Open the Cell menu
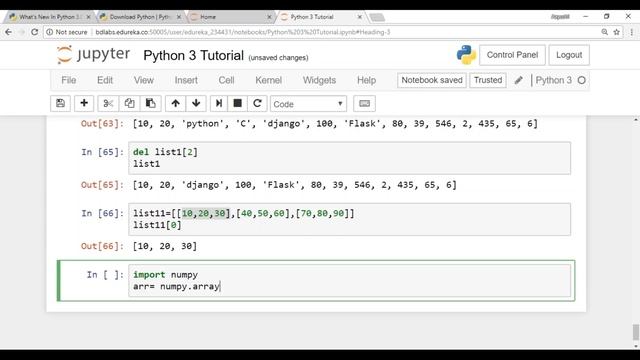This screenshot has width=640, height=360. tap(226, 80)
